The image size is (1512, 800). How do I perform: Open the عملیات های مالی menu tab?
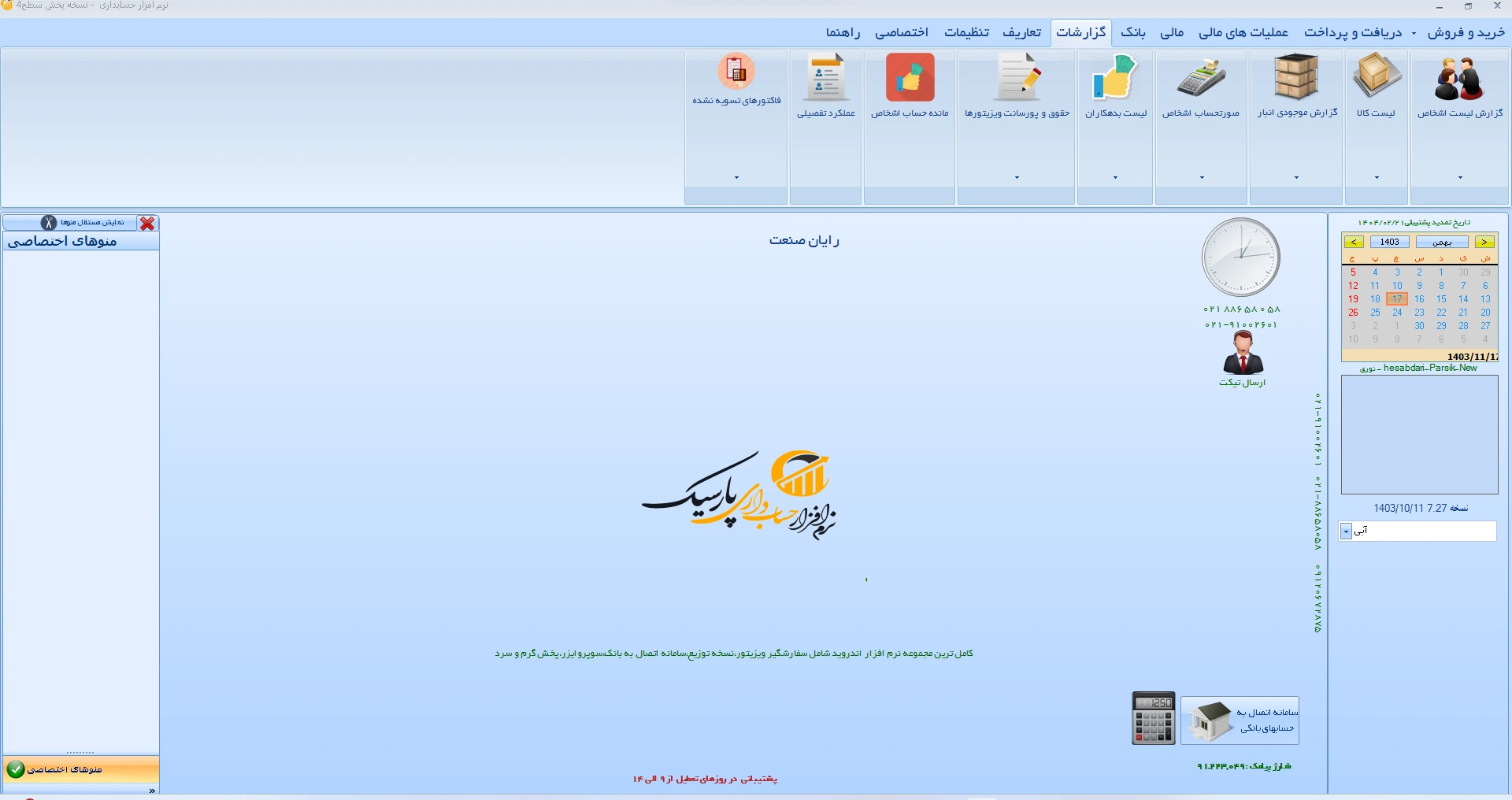1243,32
